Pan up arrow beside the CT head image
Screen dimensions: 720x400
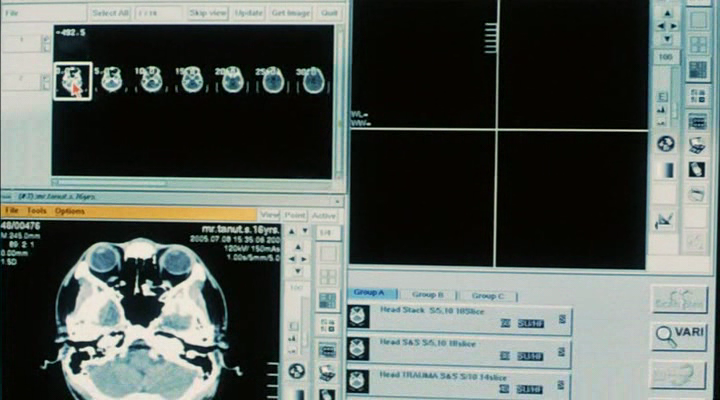(298, 247)
